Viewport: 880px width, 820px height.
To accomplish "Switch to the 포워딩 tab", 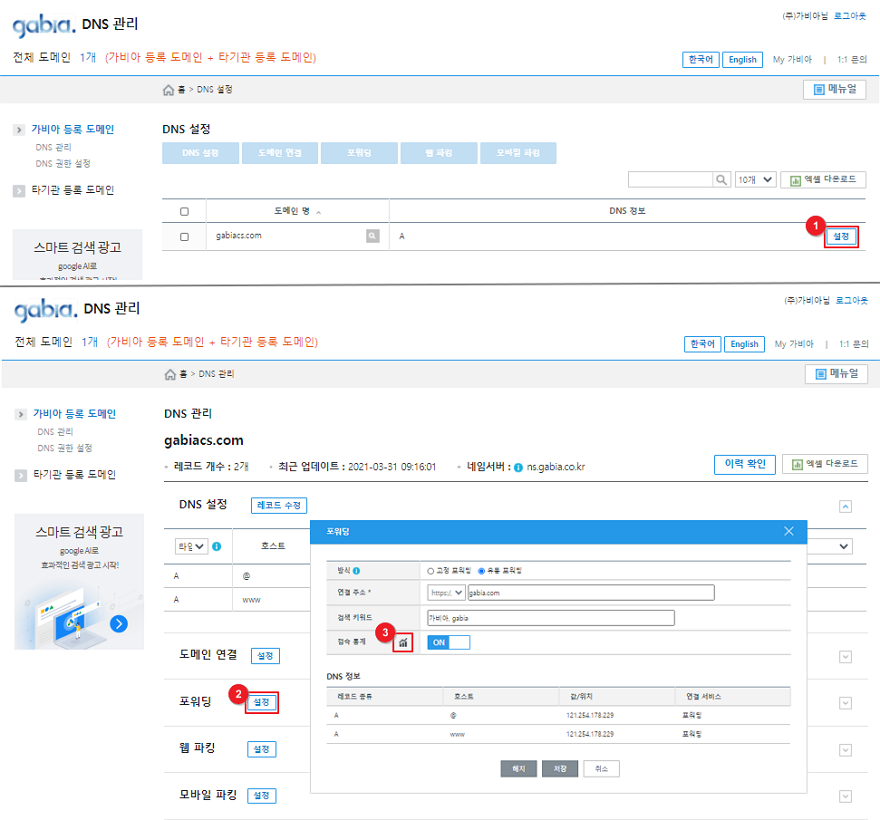I will (x=359, y=153).
